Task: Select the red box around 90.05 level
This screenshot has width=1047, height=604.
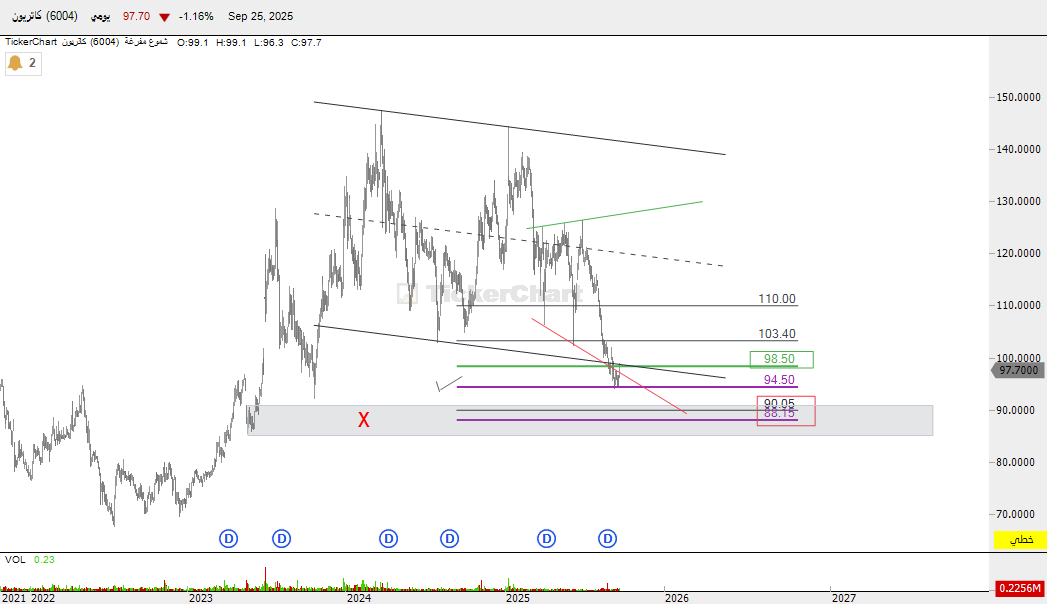Action: tap(786, 410)
